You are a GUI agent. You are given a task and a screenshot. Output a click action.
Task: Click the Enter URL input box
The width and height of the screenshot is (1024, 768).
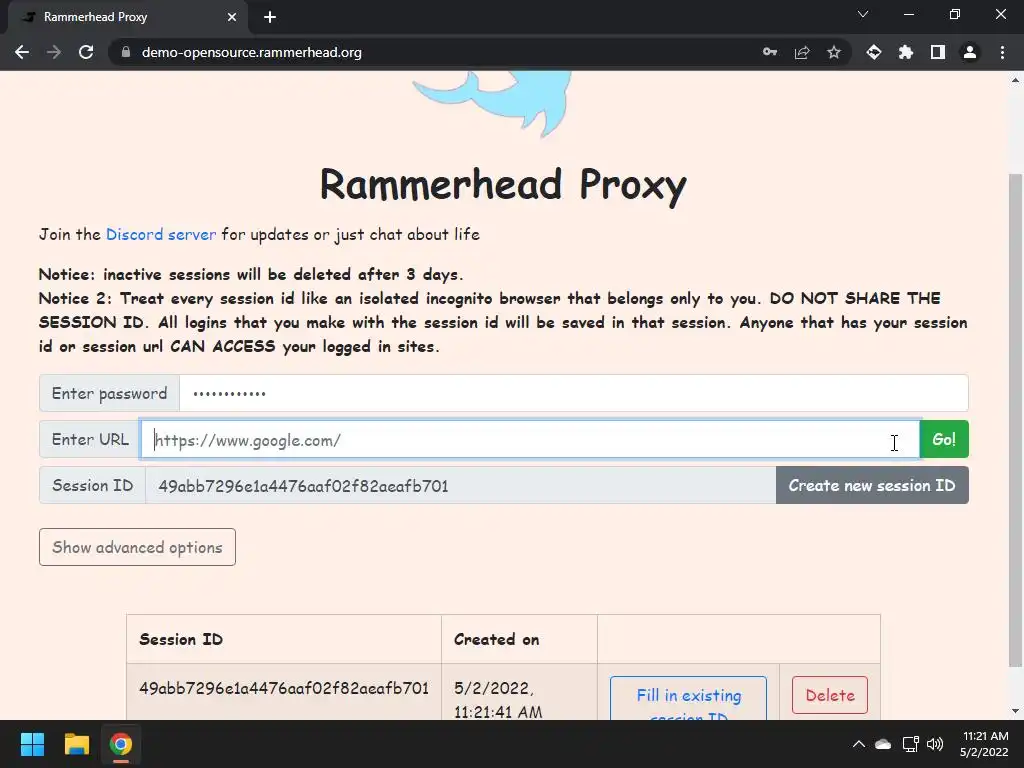(530, 440)
